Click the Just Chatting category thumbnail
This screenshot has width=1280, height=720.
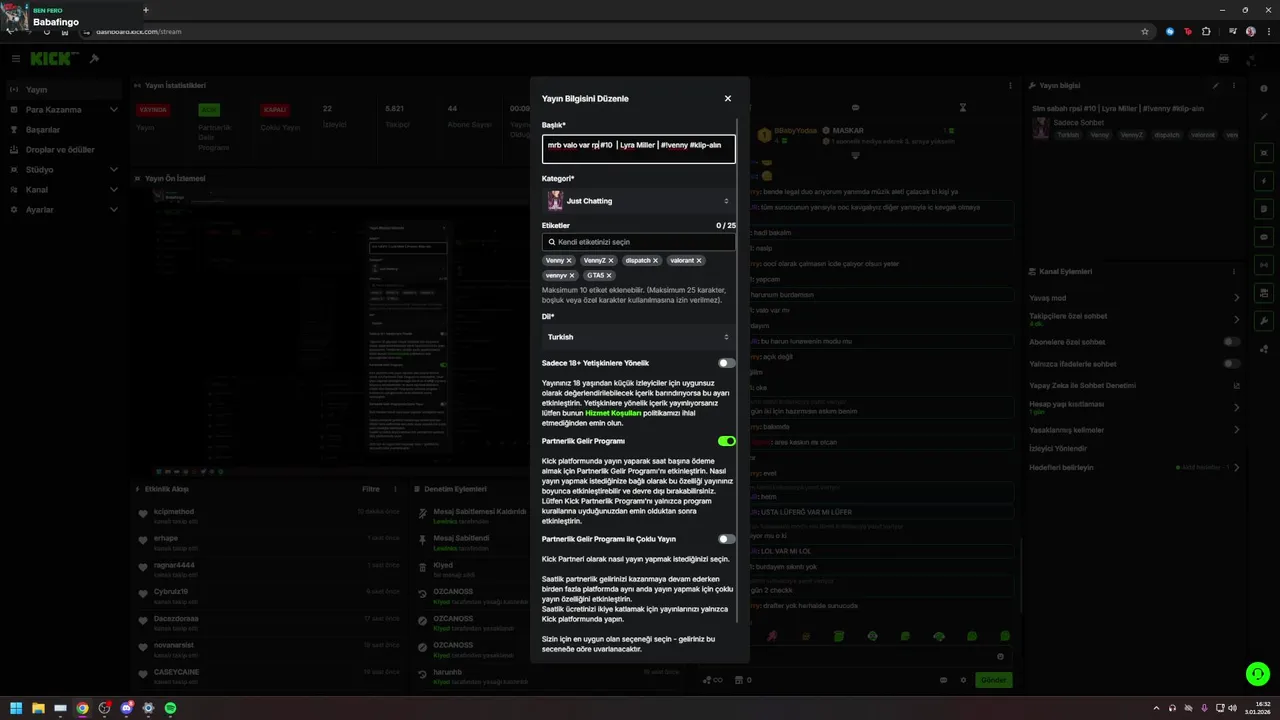(555, 201)
